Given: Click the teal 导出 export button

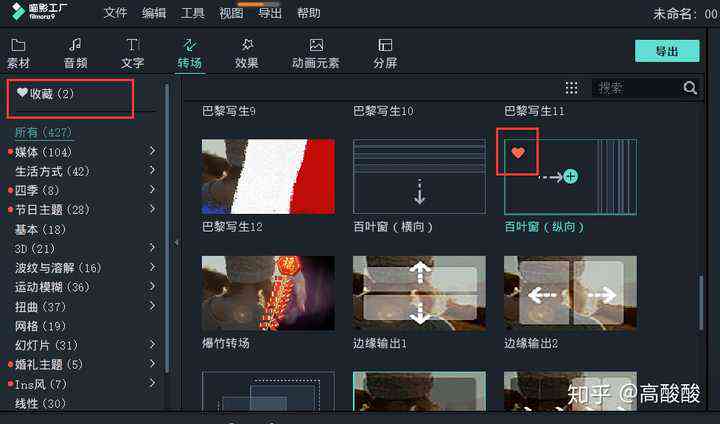Looking at the screenshot, I should [667, 51].
